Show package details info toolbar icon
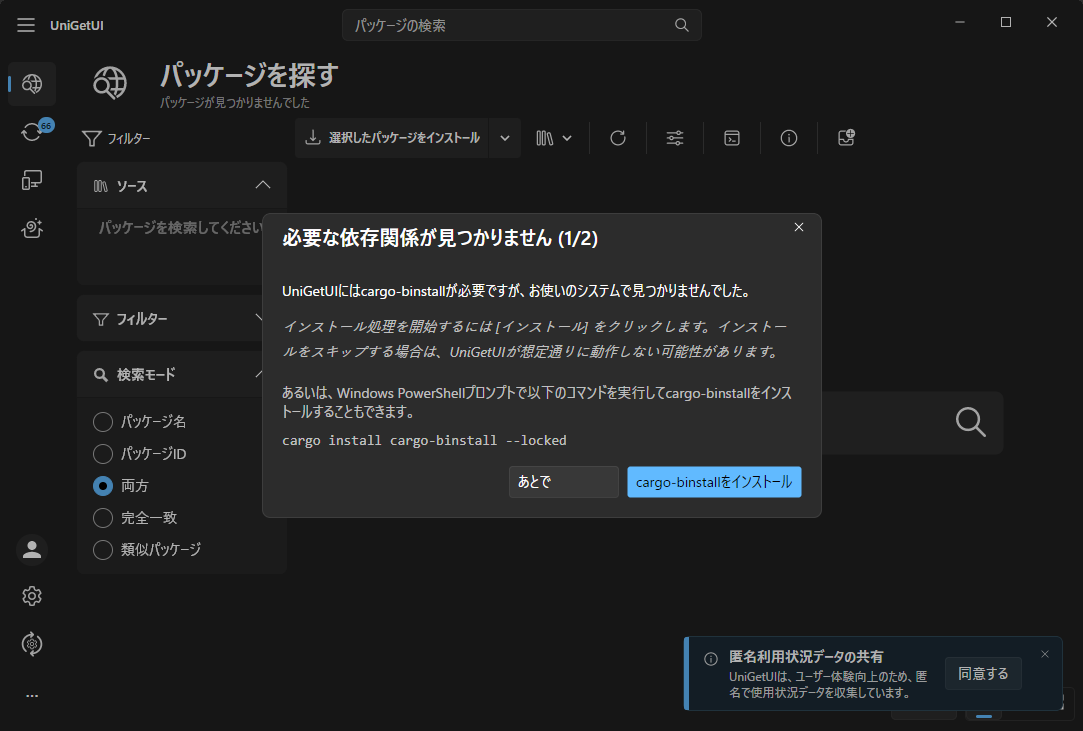 (x=789, y=138)
